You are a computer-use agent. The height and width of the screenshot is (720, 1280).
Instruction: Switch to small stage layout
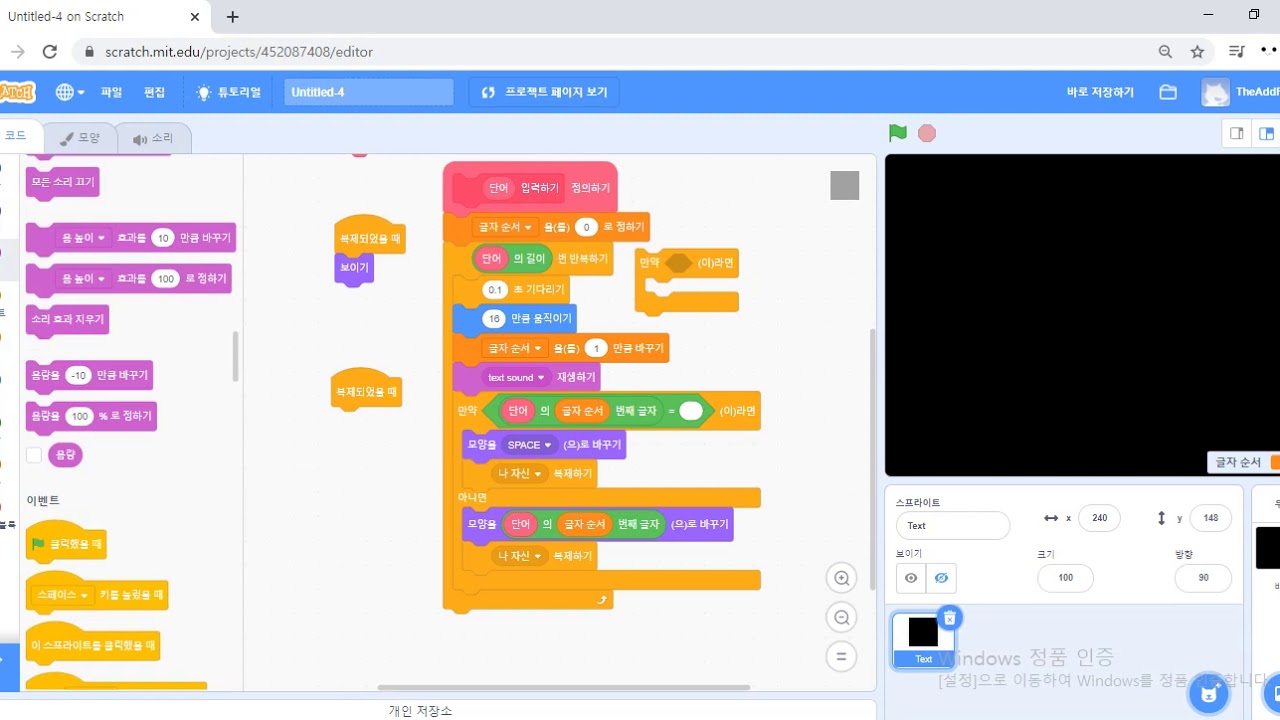[x=1237, y=133]
